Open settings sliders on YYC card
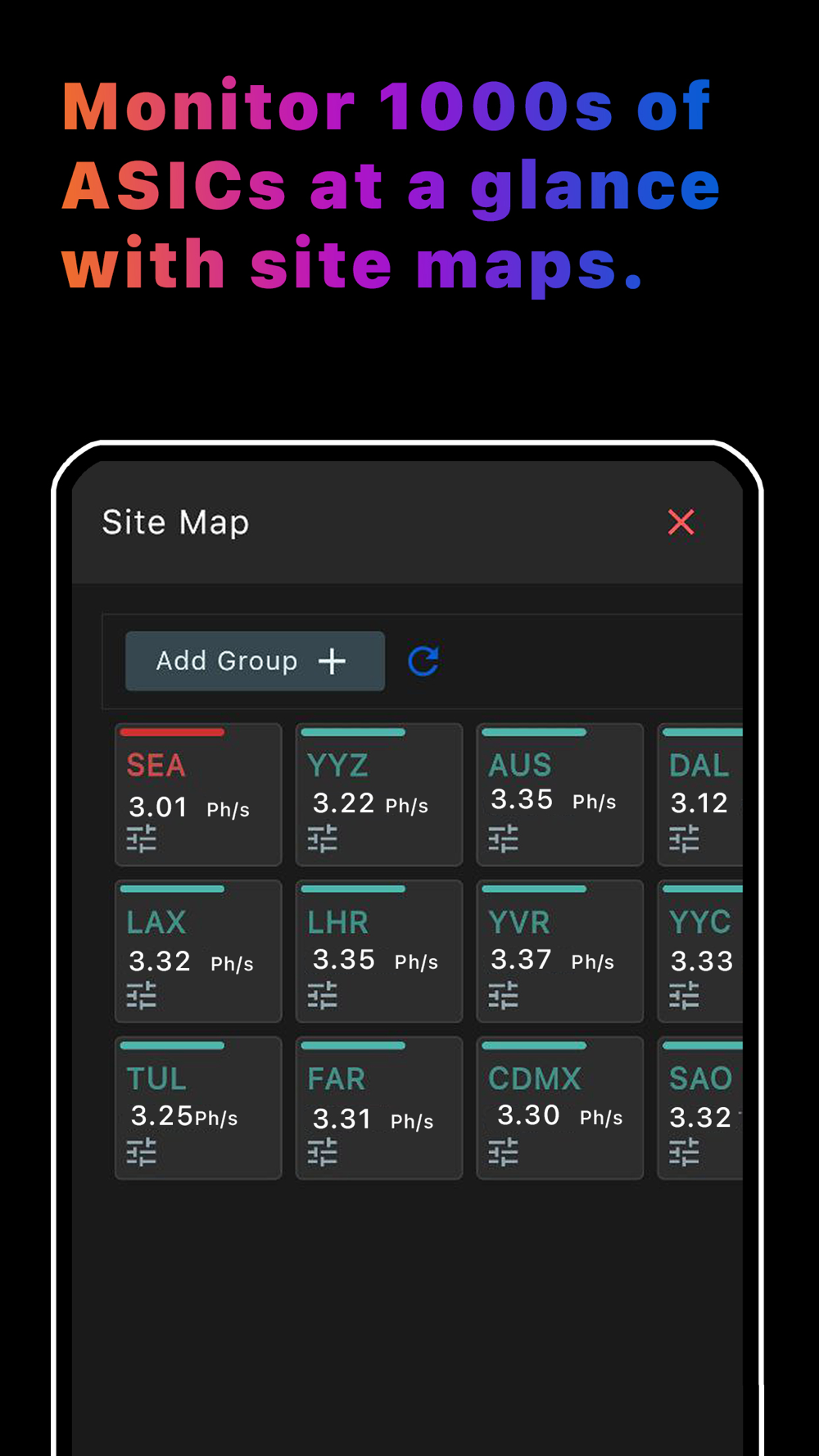 point(685,996)
